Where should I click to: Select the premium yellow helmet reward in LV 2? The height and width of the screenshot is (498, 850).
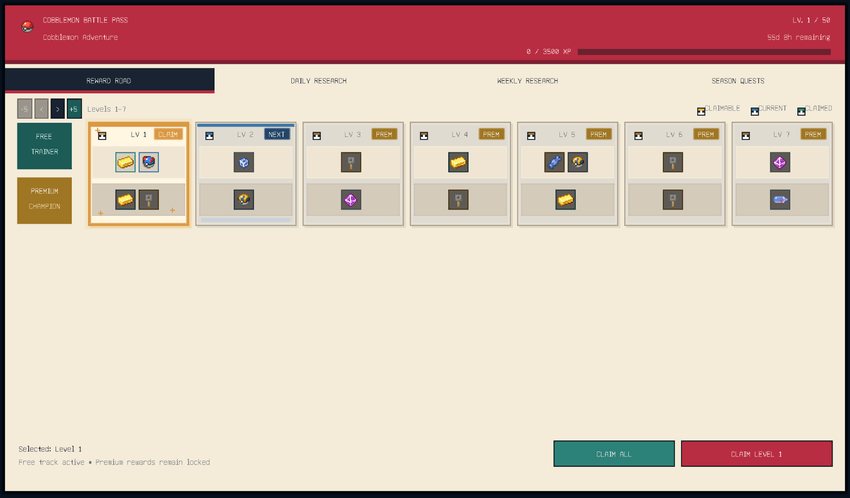pyautogui.click(x=244, y=199)
